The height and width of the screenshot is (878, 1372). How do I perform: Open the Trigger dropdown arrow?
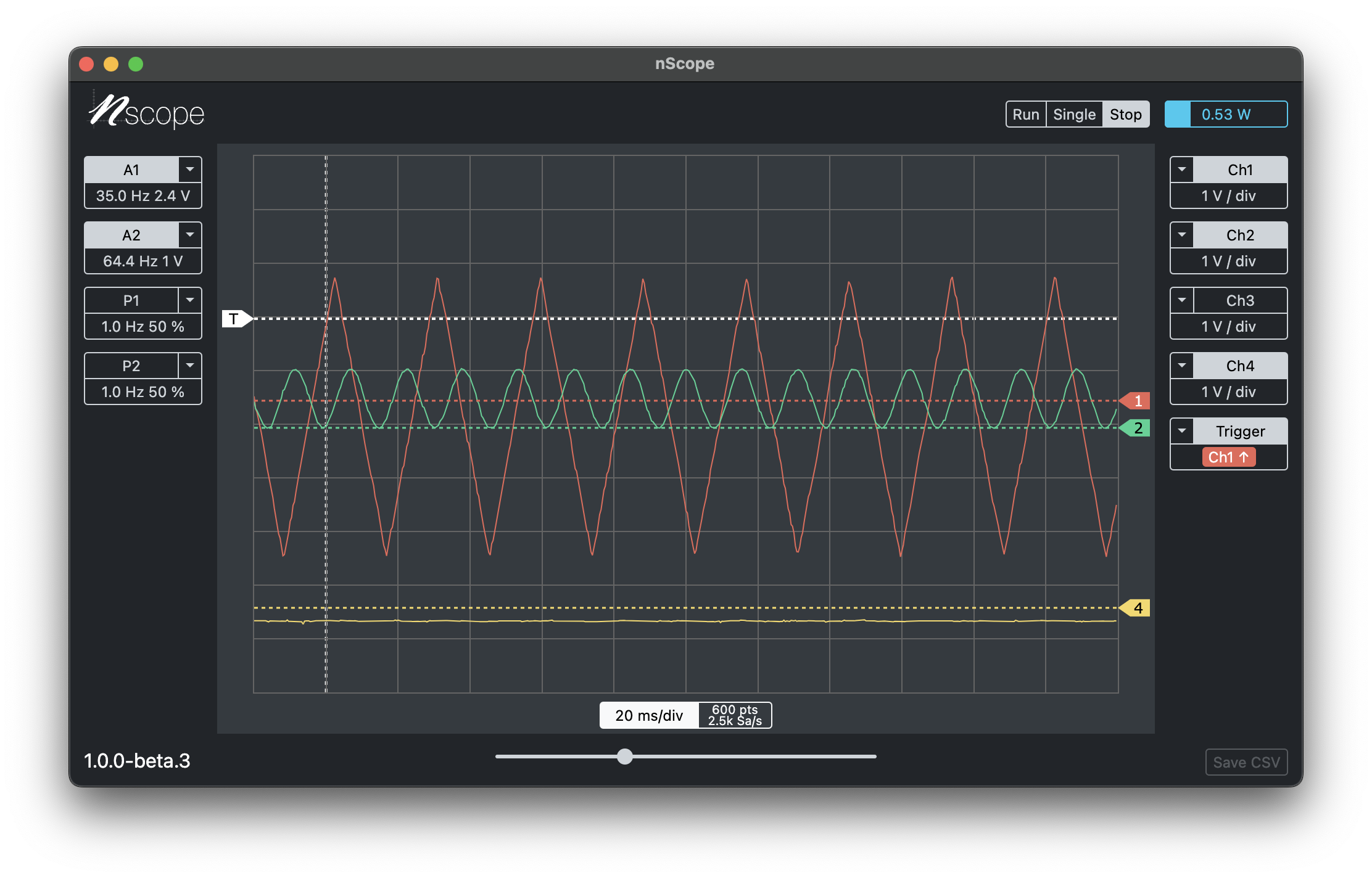click(1182, 431)
